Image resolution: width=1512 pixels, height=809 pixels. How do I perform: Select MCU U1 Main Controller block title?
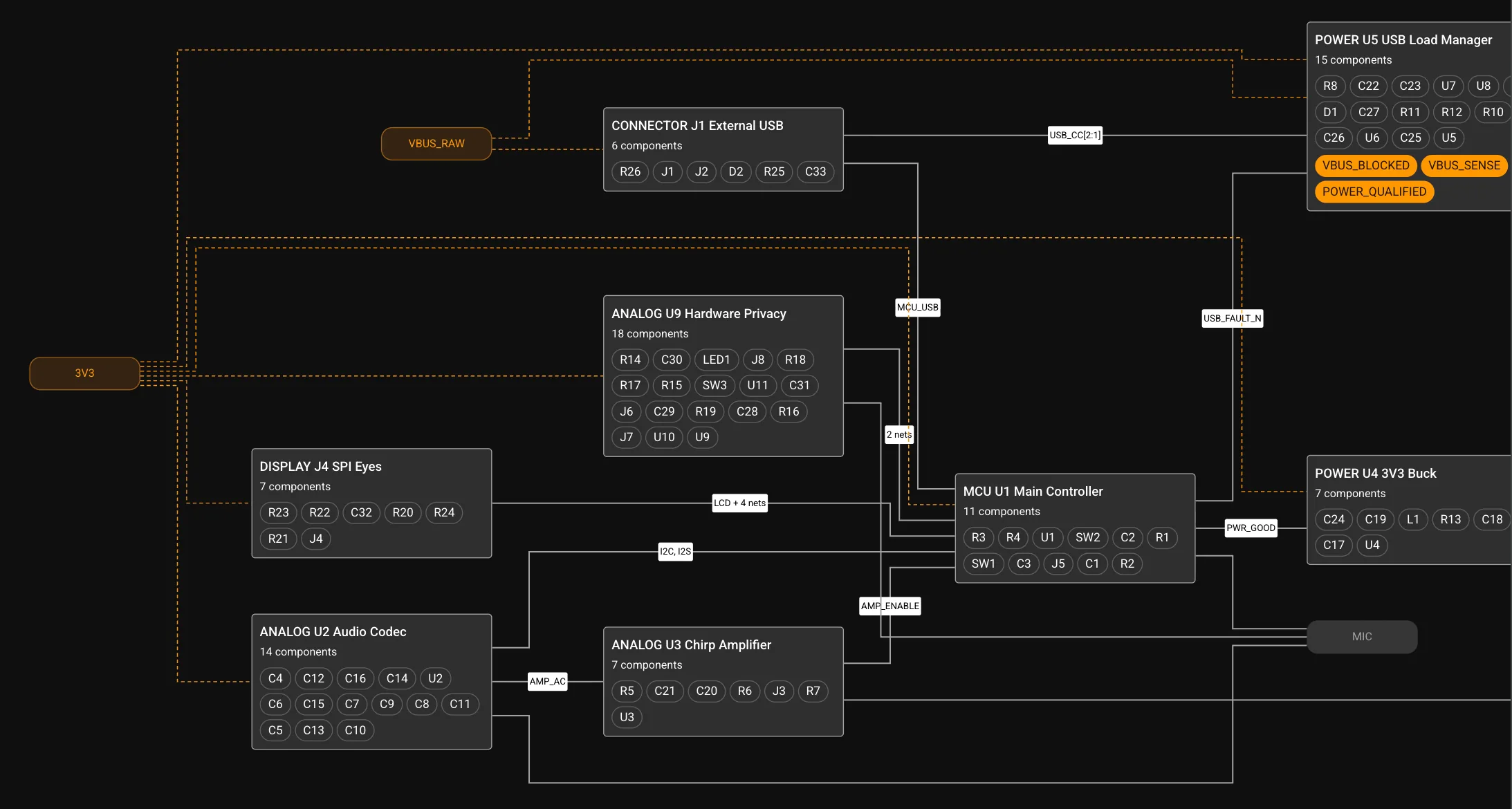(x=1033, y=492)
